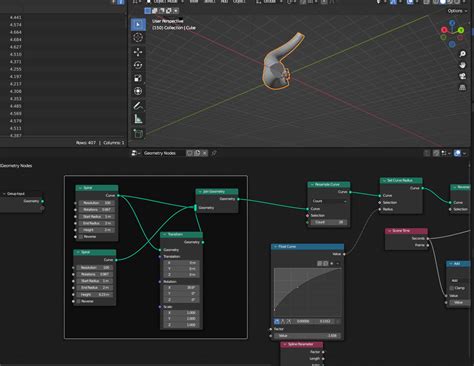Click the viewport zoom magnifier icon

[x=462, y=54]
